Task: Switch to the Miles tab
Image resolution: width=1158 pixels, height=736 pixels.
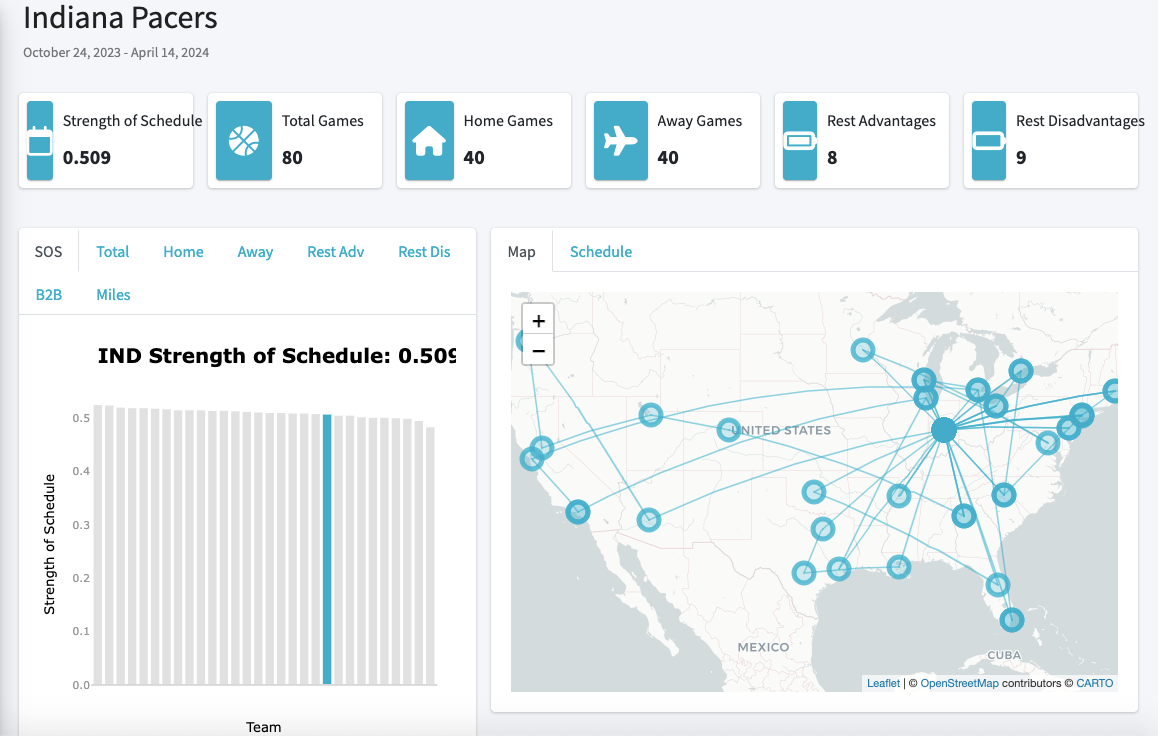Action: point(113,295)
